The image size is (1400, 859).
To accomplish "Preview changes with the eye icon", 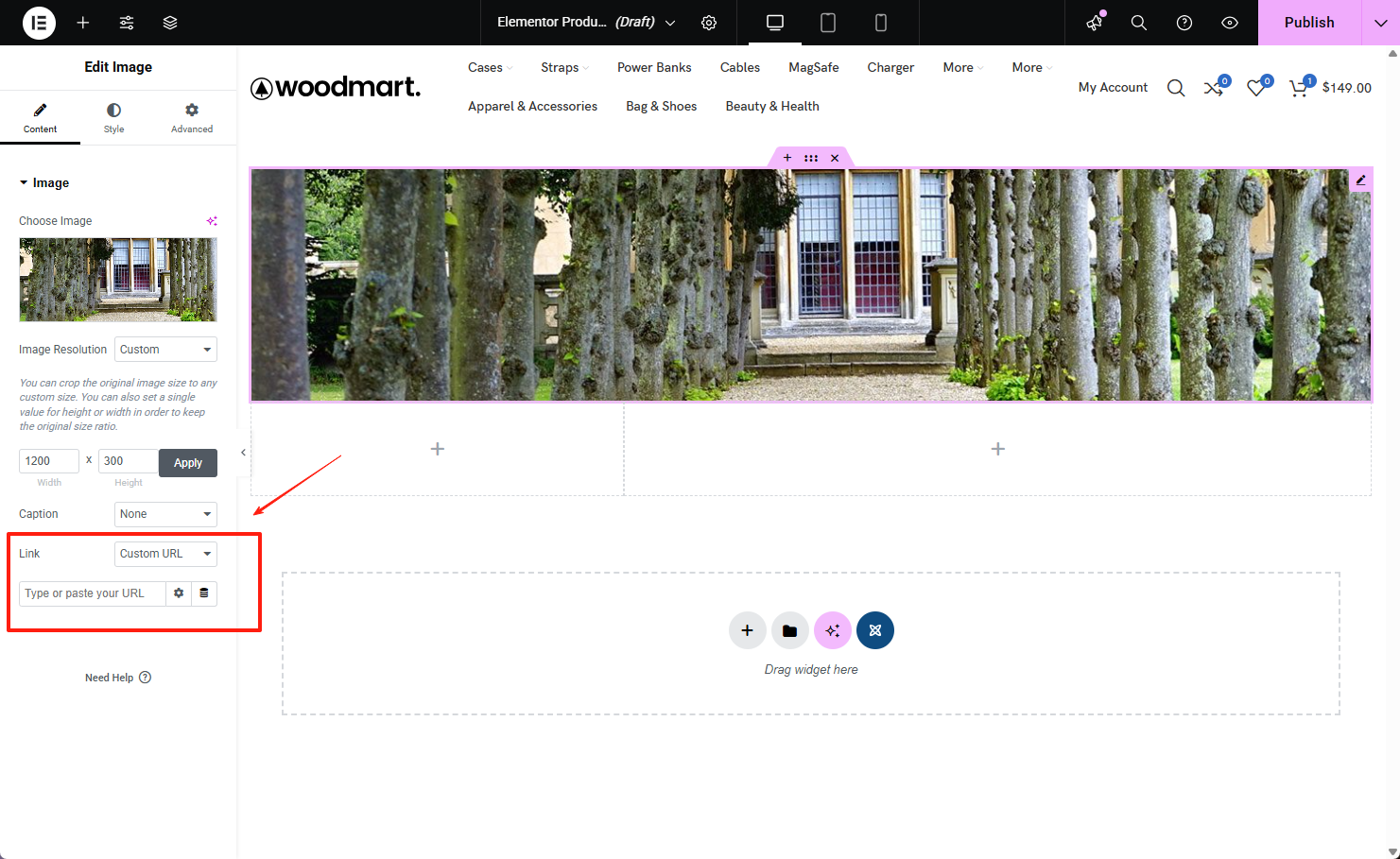I will click(x=1230, y=23).
